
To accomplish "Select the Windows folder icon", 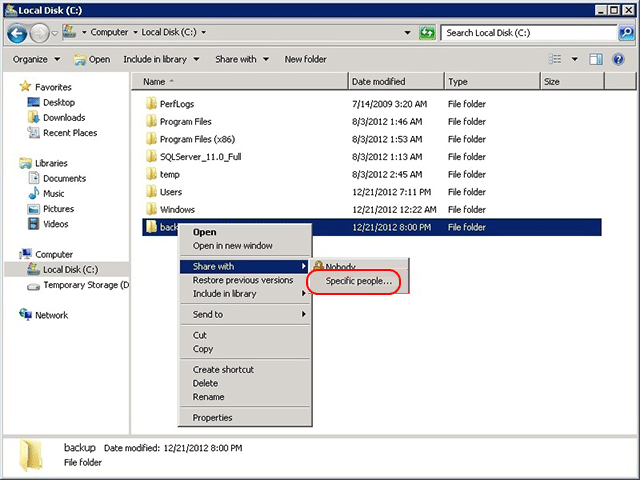I will (151, 209).
